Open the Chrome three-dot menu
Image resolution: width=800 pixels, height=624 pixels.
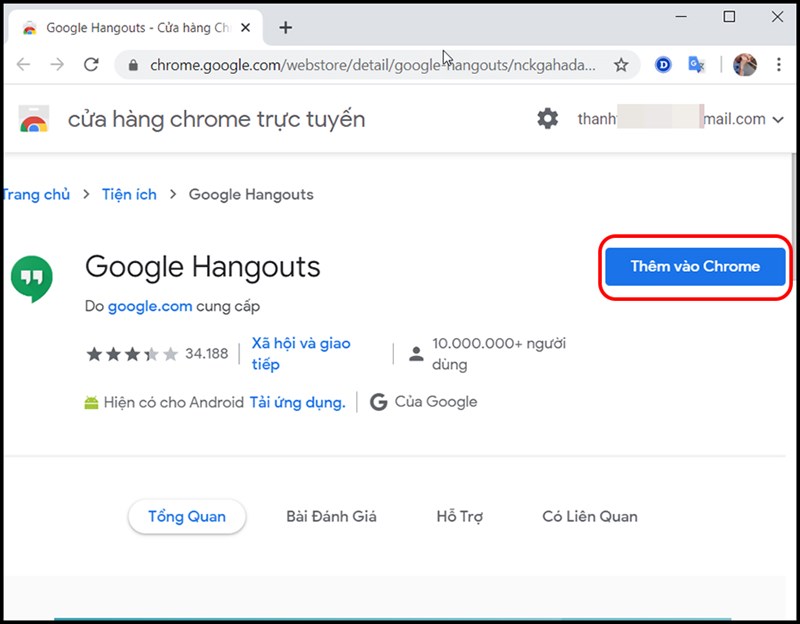coord(779,64)
